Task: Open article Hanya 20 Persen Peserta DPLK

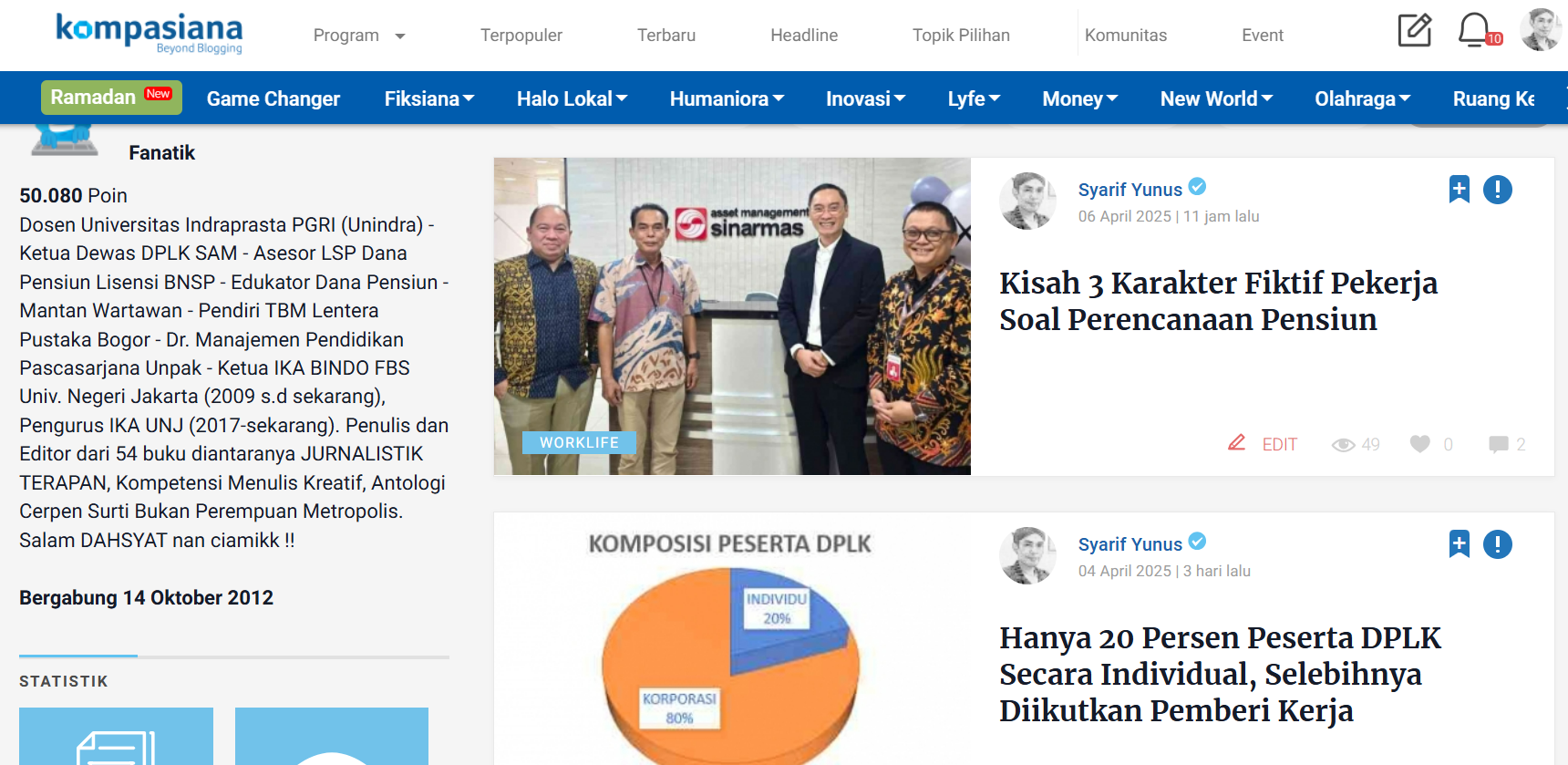Action: 1220,674
